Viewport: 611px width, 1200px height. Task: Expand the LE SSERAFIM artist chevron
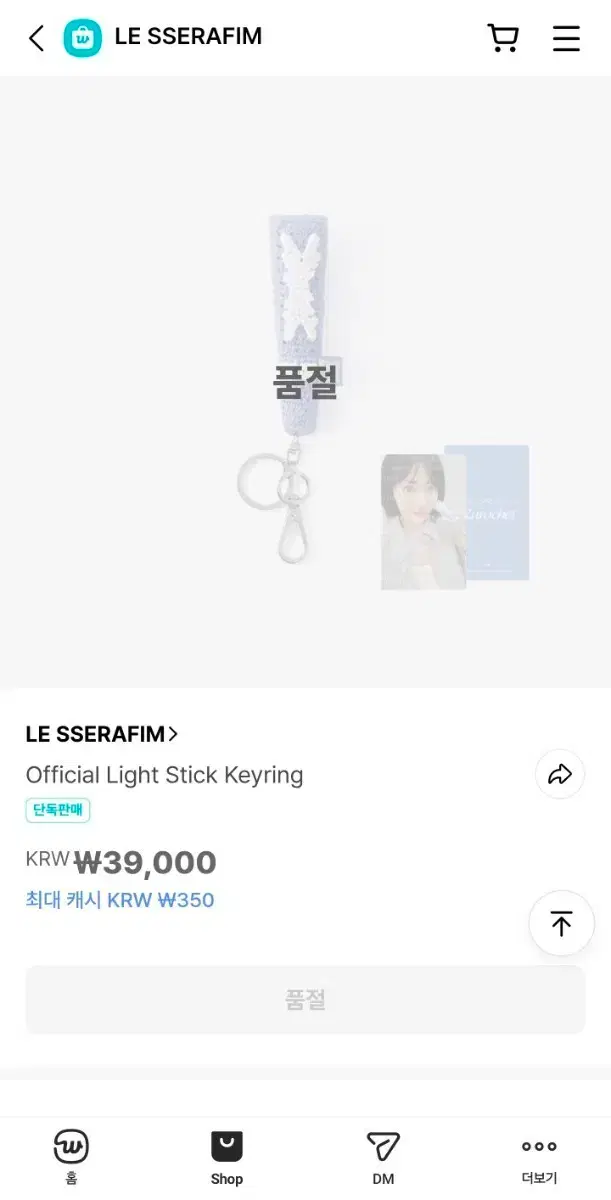click(173, 734)
